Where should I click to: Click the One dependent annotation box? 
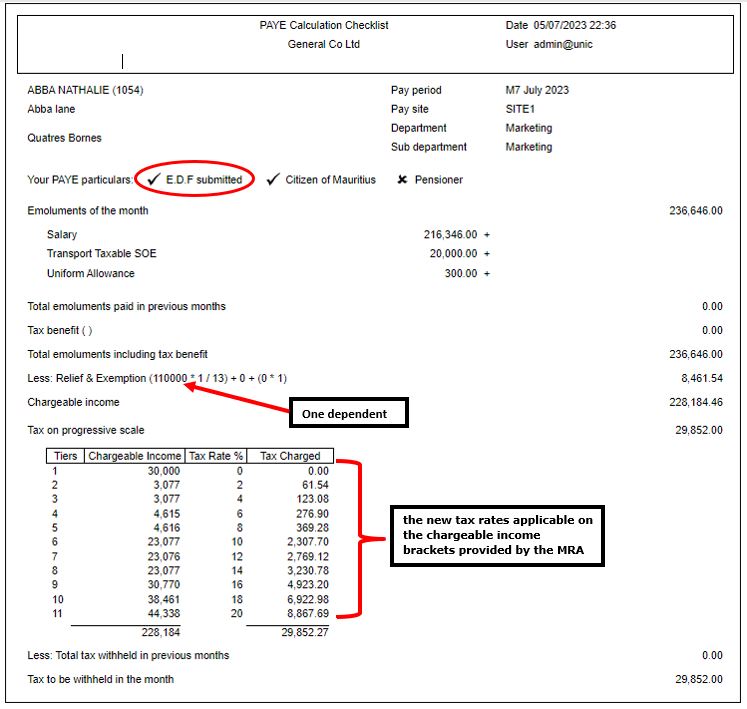click(348, 413)
